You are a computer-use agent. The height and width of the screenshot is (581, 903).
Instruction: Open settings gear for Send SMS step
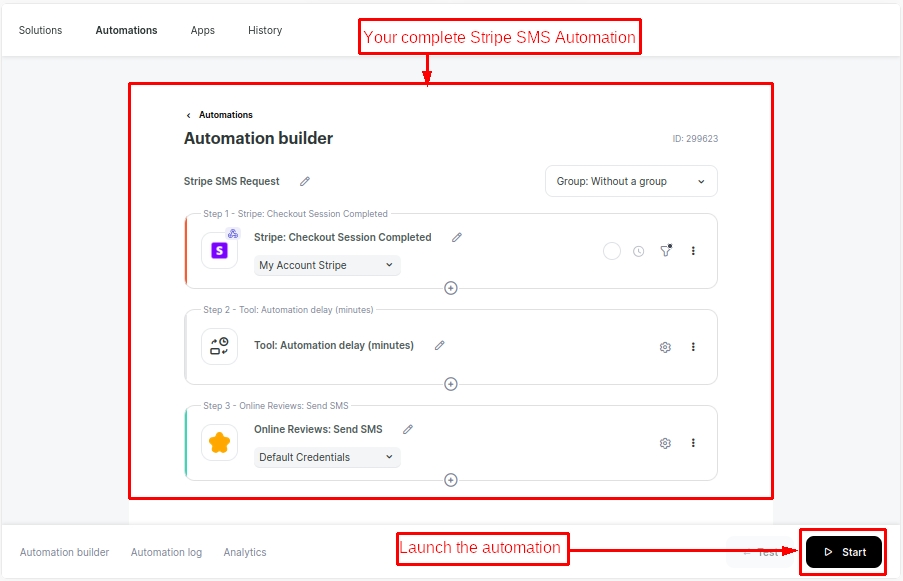pos(665,443)
